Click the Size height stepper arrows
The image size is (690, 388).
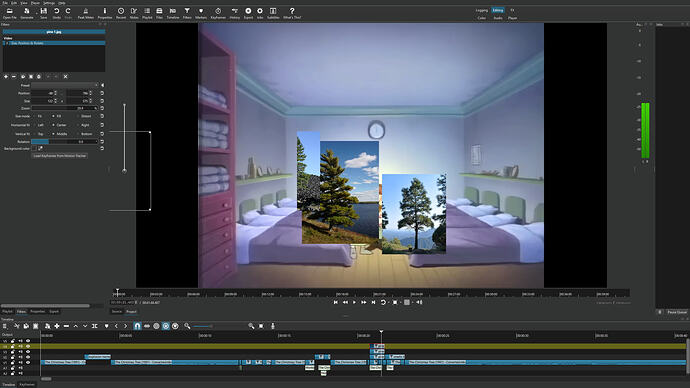click(91, 101)
